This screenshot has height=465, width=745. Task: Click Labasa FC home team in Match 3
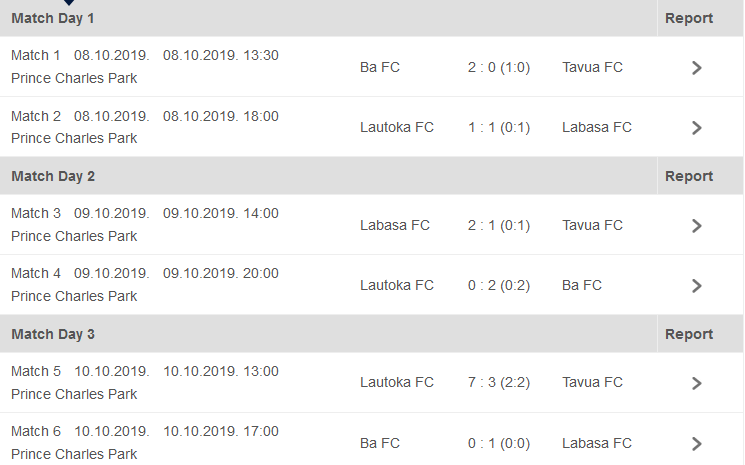(395, 225)
